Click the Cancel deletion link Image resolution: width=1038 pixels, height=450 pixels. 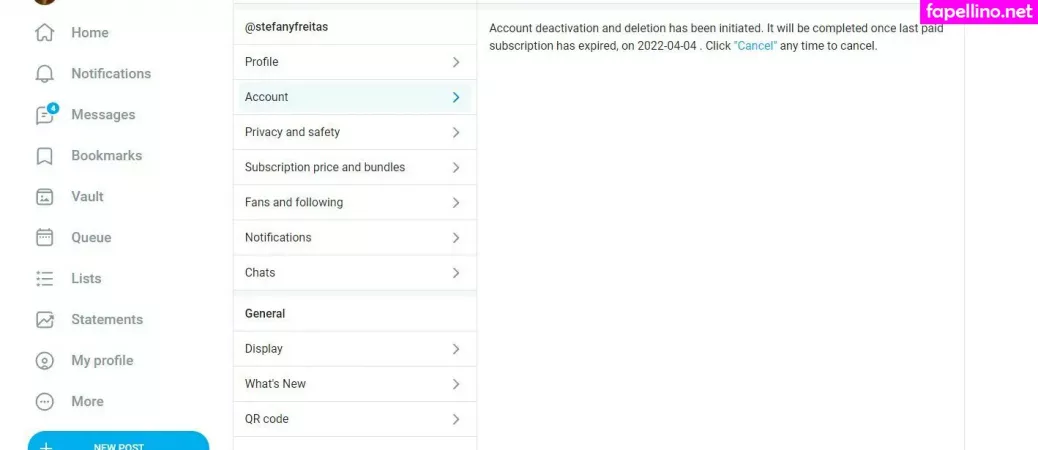(x=755, y=46)
